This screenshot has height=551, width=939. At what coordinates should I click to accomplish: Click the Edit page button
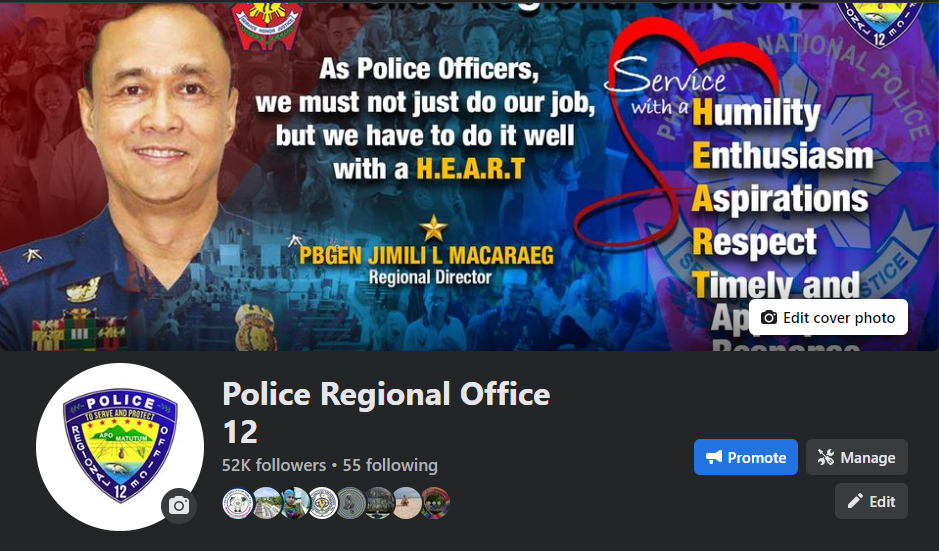(871, 501)
